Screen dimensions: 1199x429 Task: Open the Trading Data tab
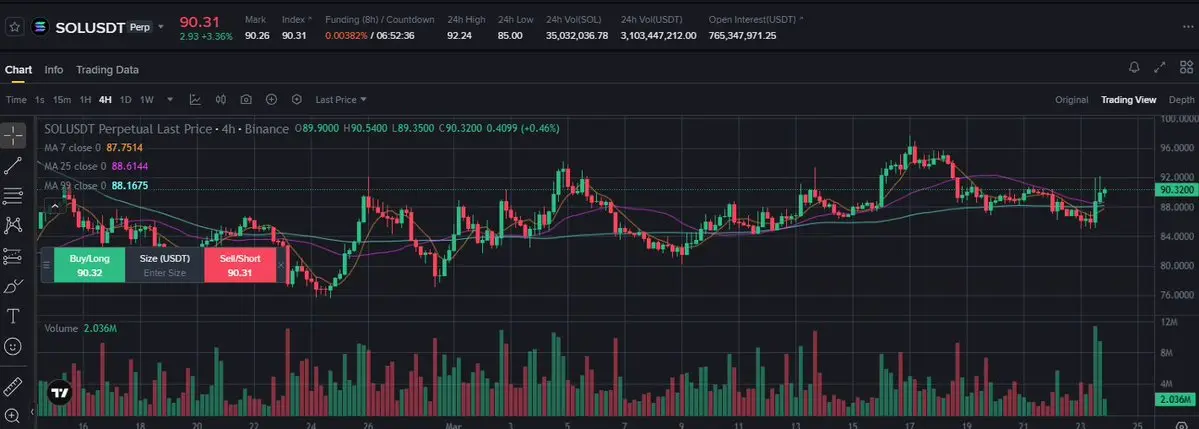pos(107,70)
